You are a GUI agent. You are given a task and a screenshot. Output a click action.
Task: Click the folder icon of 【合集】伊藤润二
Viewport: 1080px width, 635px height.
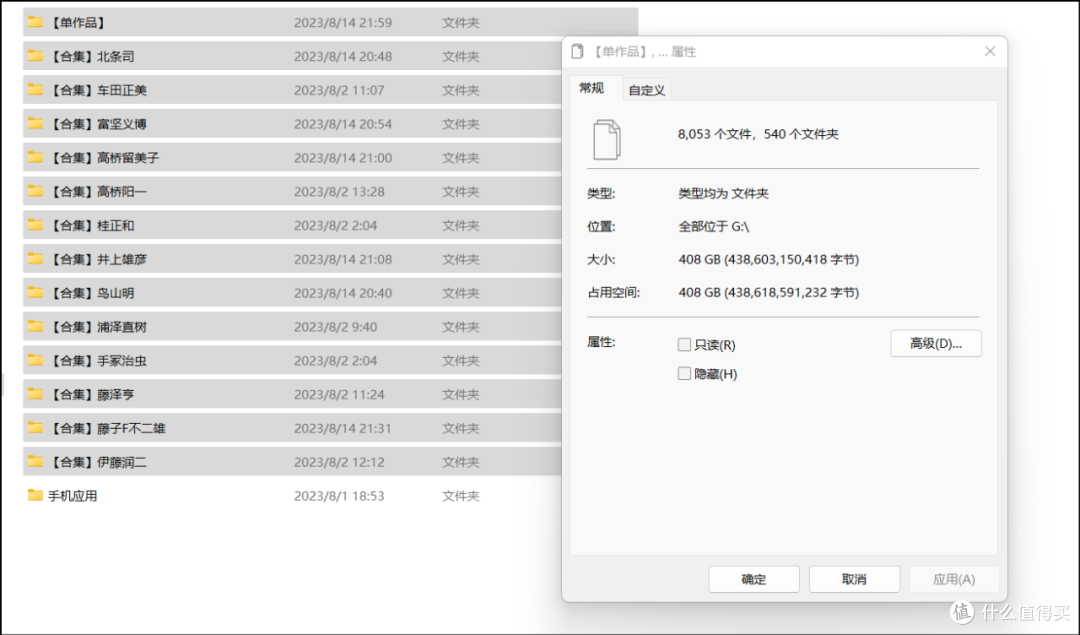pos(35,461)
